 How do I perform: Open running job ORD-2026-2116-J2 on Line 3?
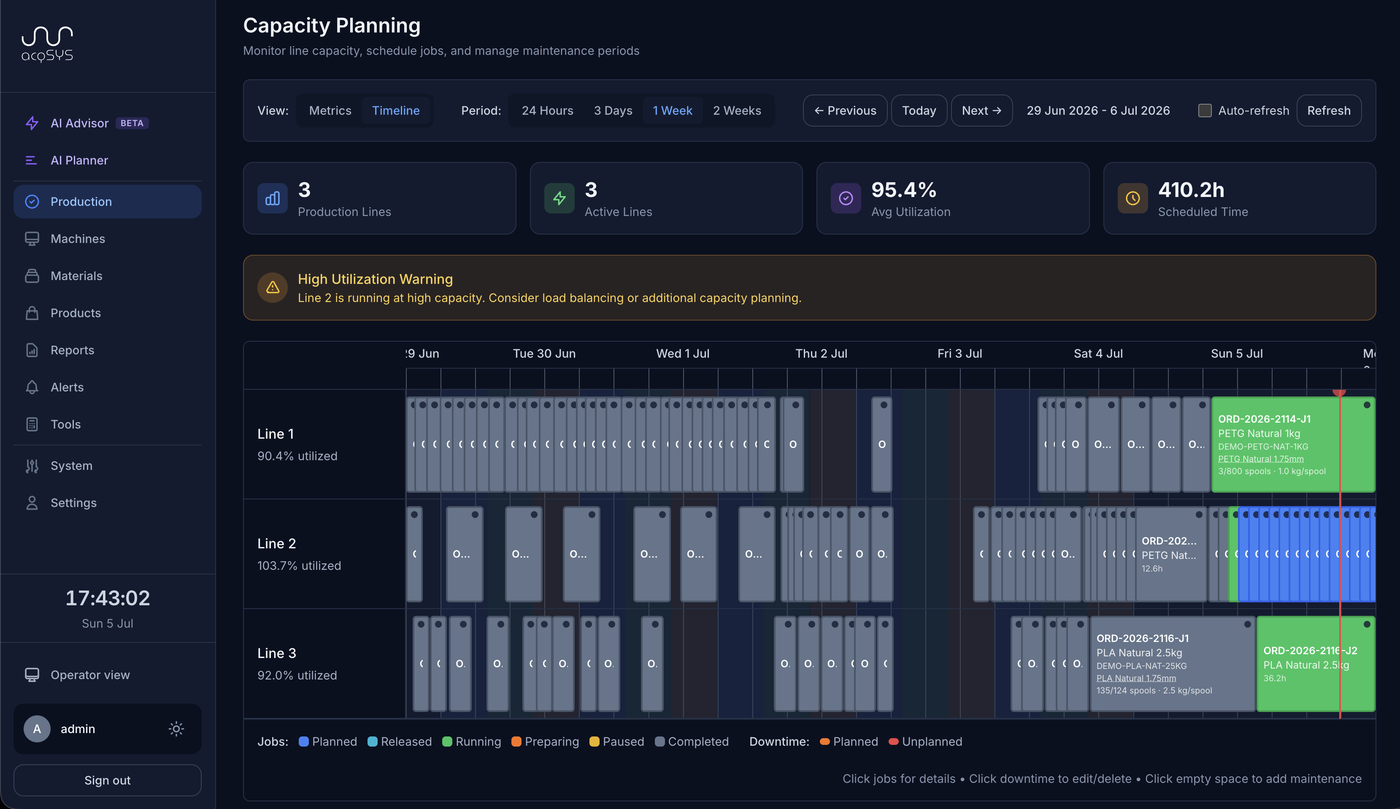(x=1316, y=664)
